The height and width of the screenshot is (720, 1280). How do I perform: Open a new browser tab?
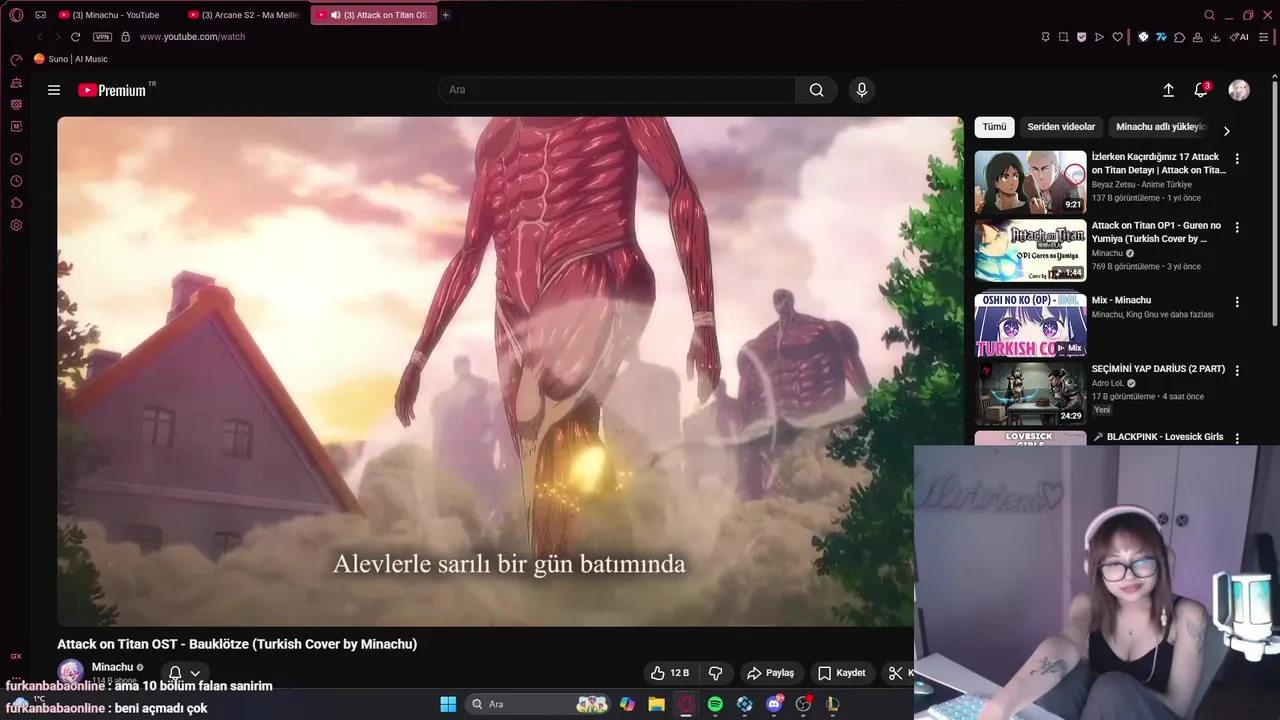click(x=446, y=15)
